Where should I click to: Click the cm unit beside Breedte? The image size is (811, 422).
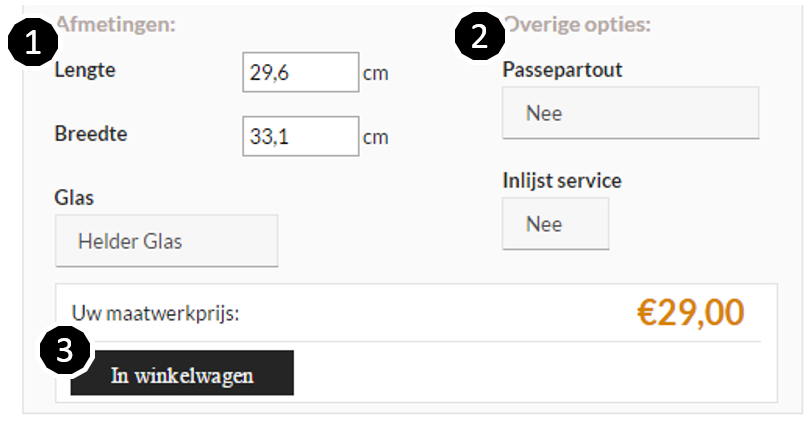[376, 138]
